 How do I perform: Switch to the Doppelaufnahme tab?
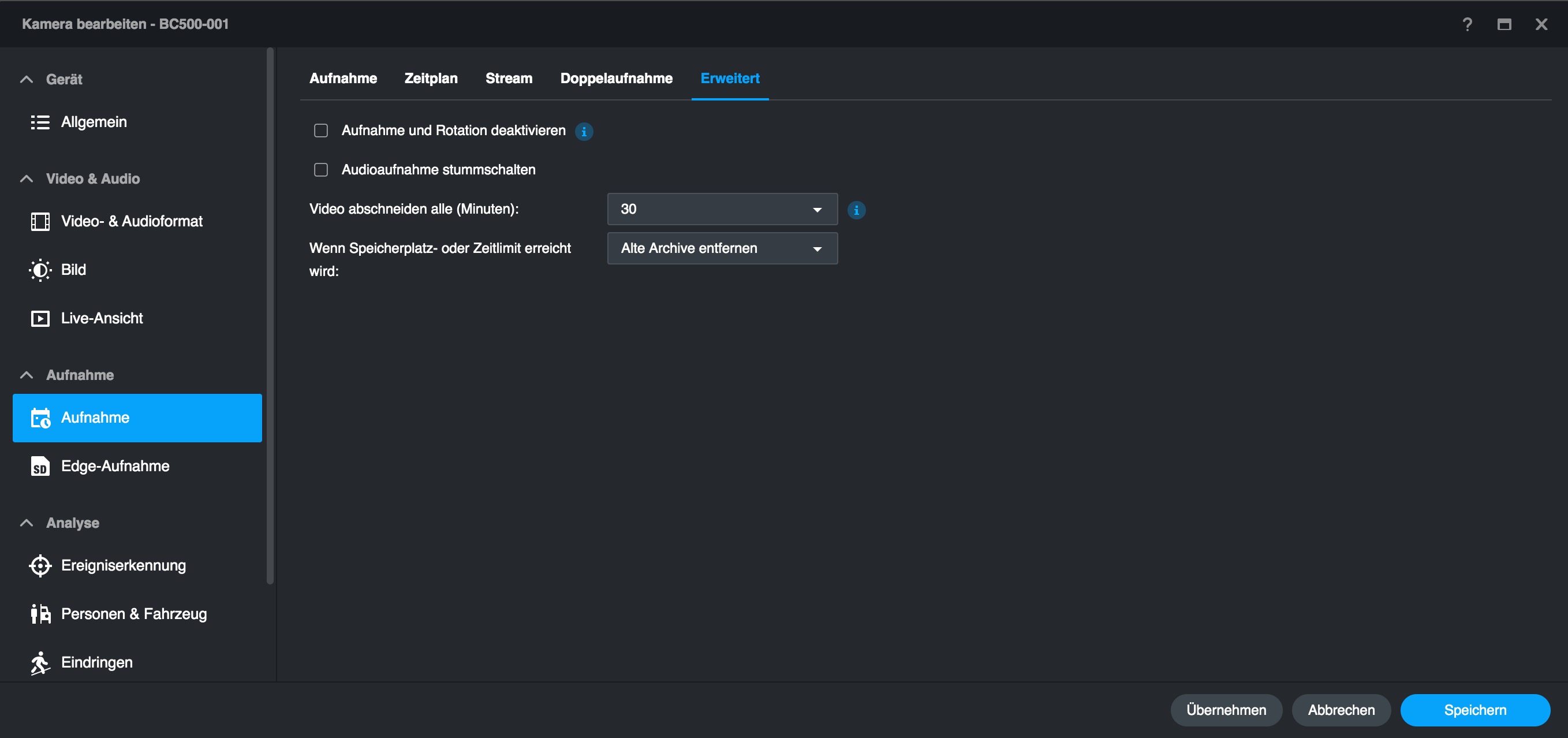coord(616,79)
